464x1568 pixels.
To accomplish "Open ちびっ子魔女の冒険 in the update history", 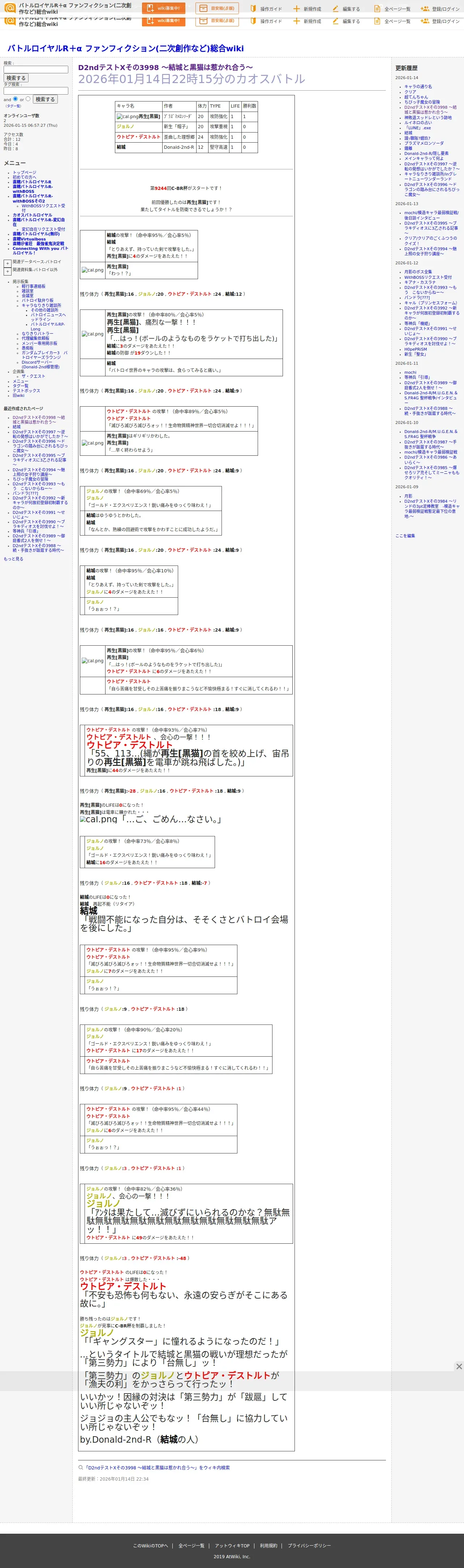I will [x=422, y=102].
